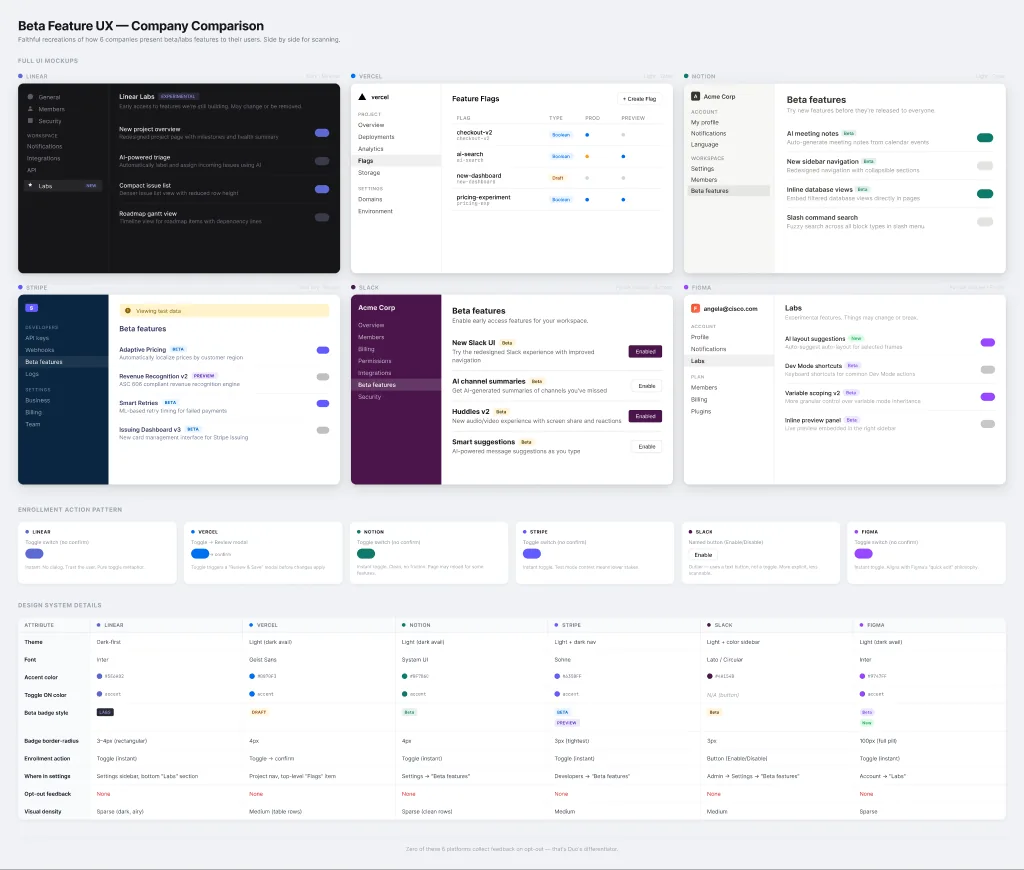Toggle Compact issue list switch
This screenshot has width=1024, height=870.
pyautogui.click(x=322, y=189)
